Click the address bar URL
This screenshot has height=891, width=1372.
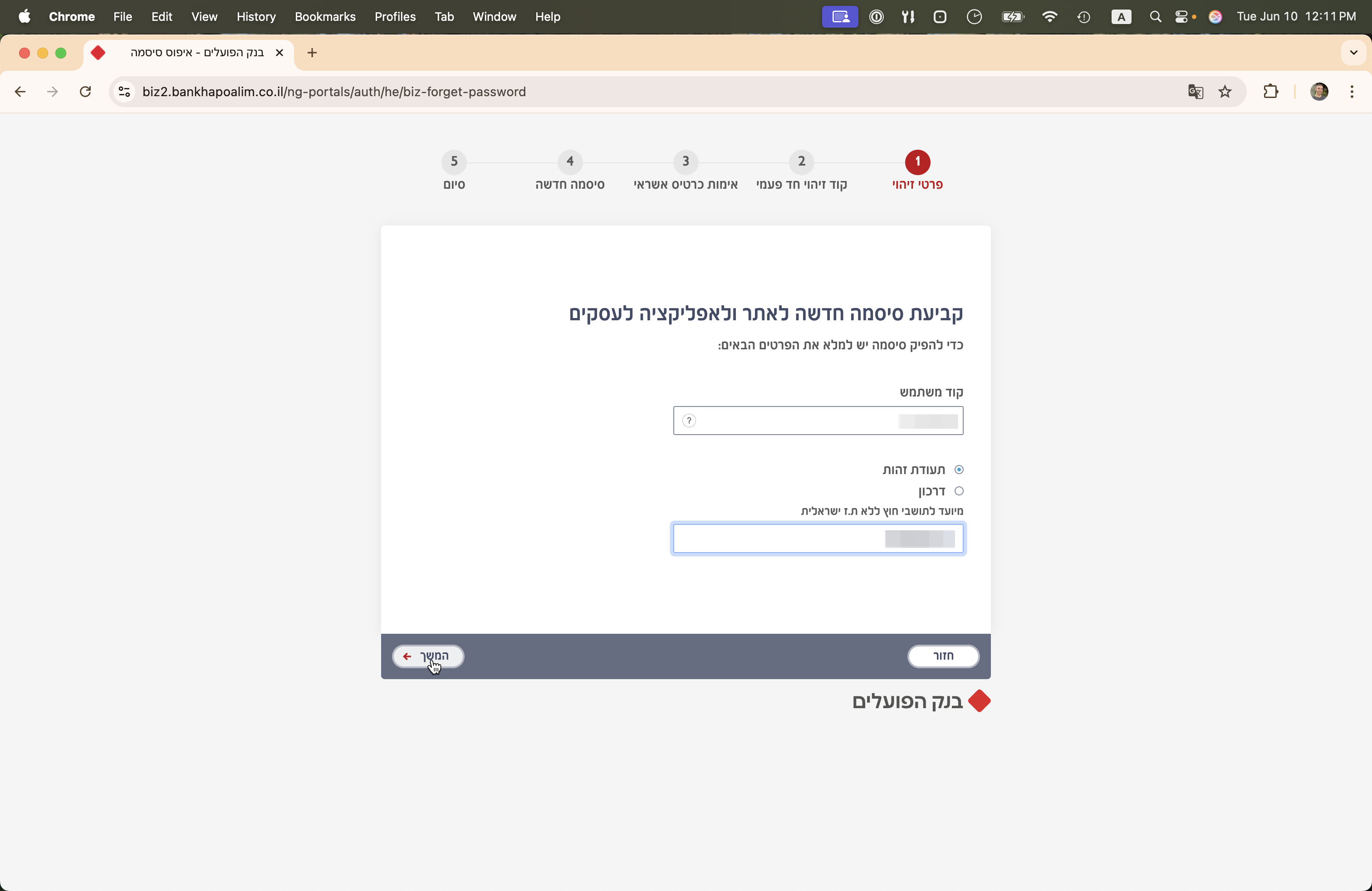coord(334,92)
